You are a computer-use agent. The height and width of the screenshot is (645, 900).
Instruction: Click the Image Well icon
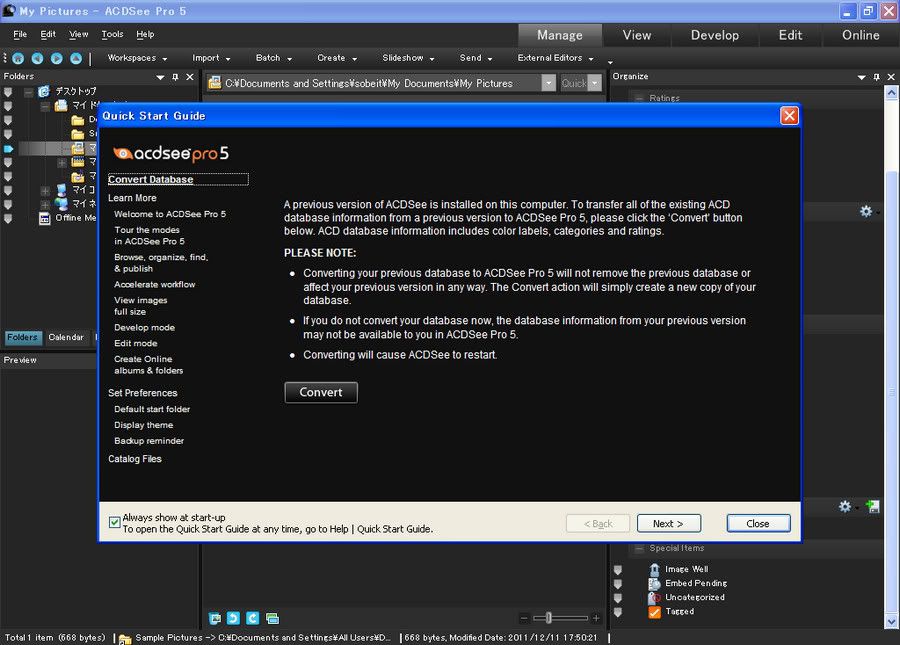tap(654, 569)
